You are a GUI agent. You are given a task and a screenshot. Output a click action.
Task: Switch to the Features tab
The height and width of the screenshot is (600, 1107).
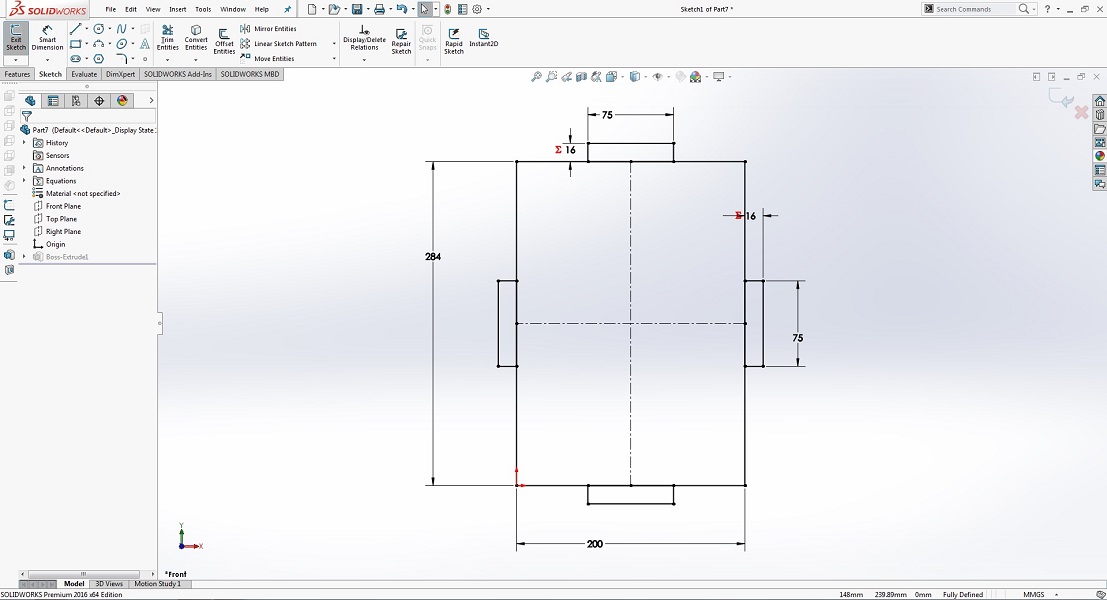pyautogui.click(x=17, y=74)
